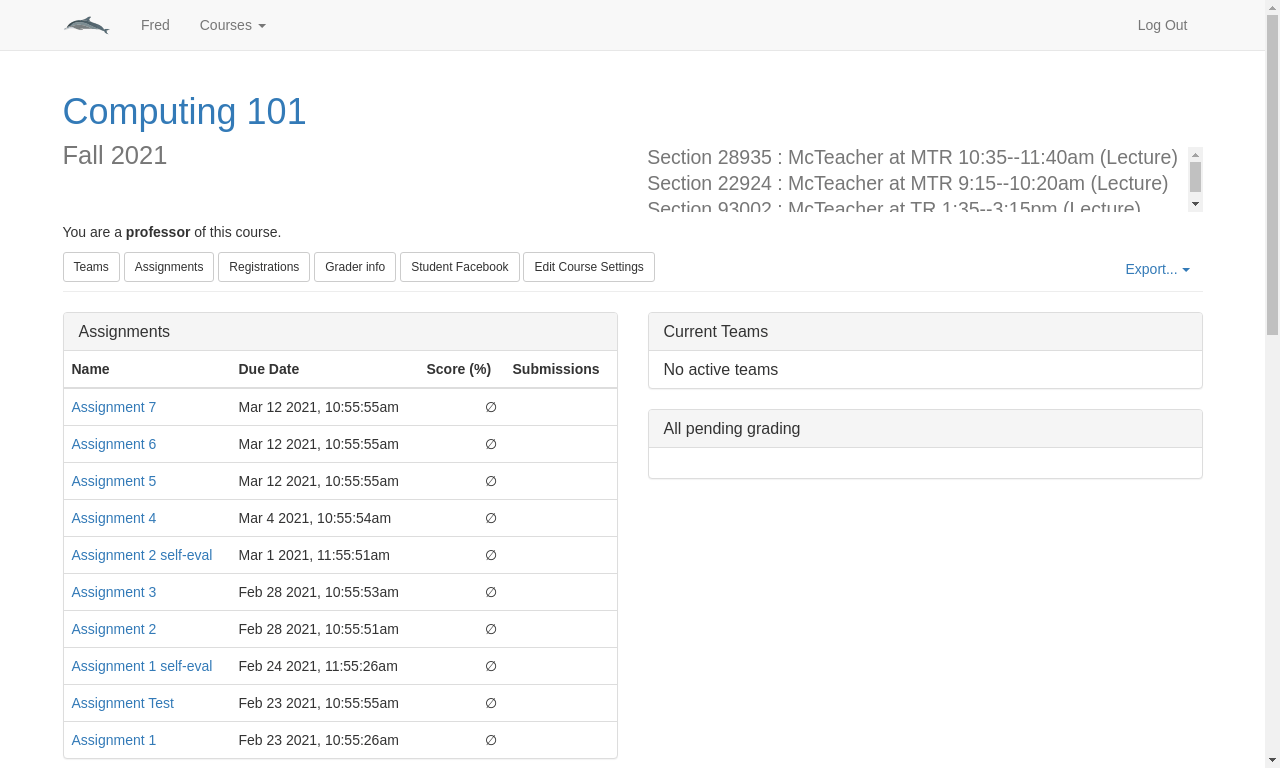This screenshot has width=1280, height=768.
Task: Open Assignment 4 link
Action: point(114,518)
